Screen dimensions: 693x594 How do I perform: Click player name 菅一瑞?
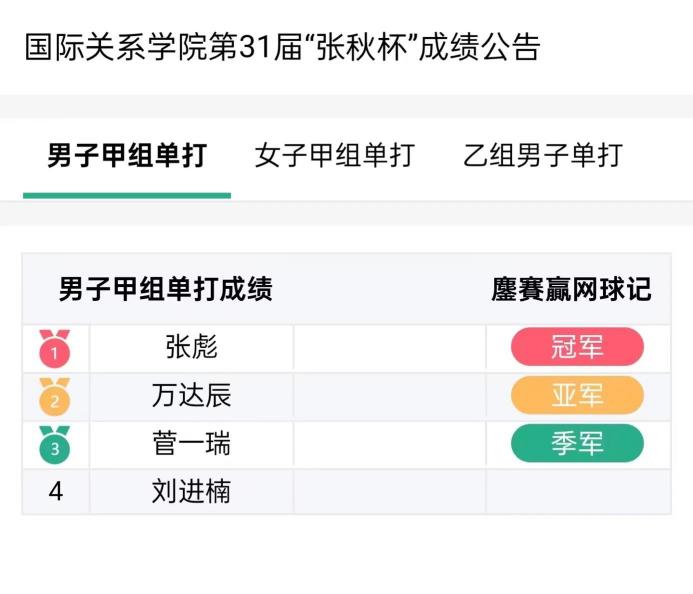point(191,443)
